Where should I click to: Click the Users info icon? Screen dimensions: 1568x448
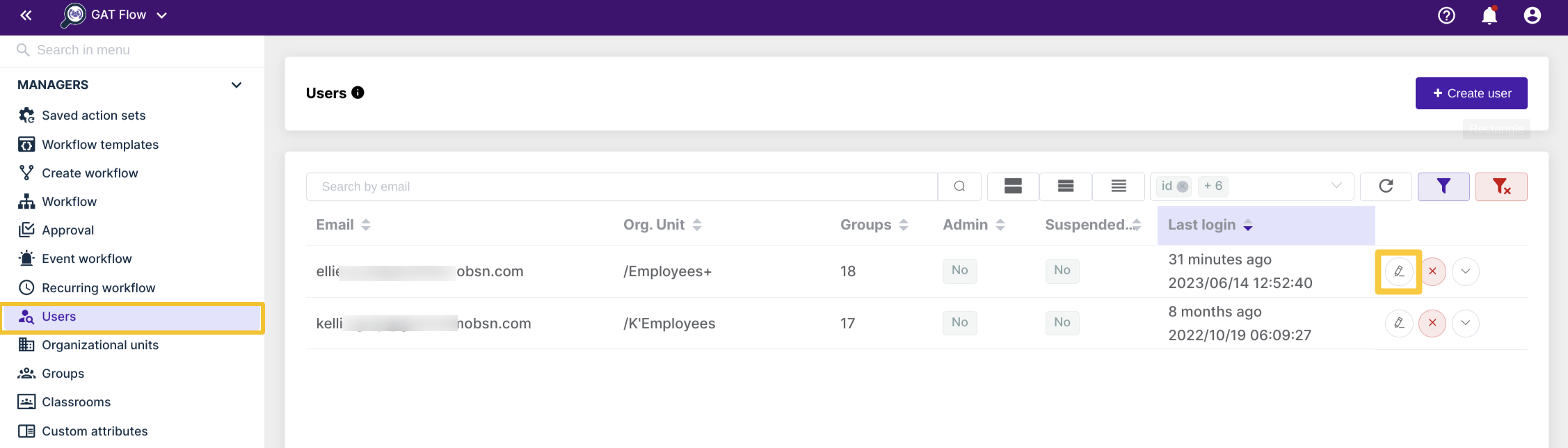coord(358,93)
